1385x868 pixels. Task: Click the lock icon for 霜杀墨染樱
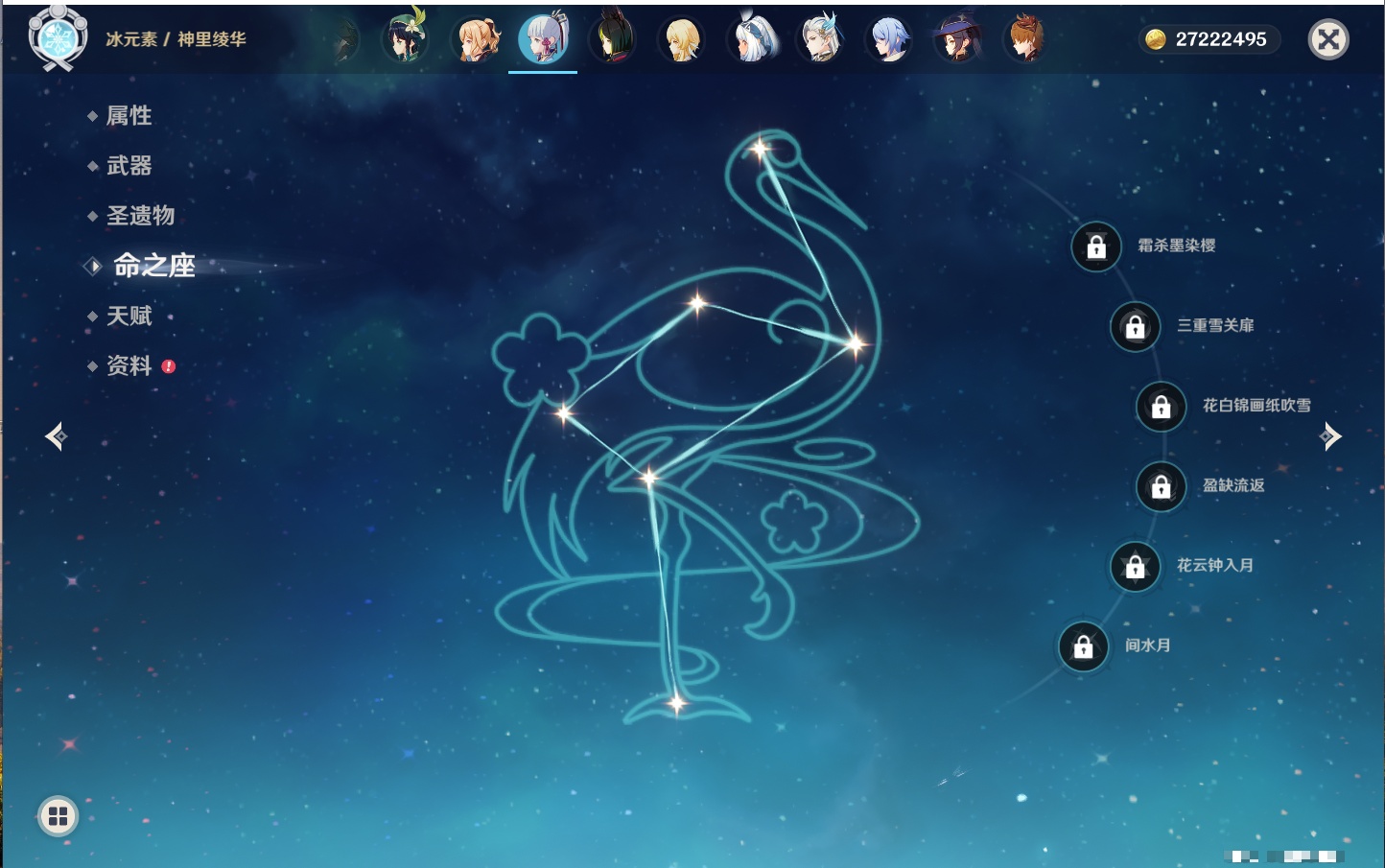point(1096,247)
